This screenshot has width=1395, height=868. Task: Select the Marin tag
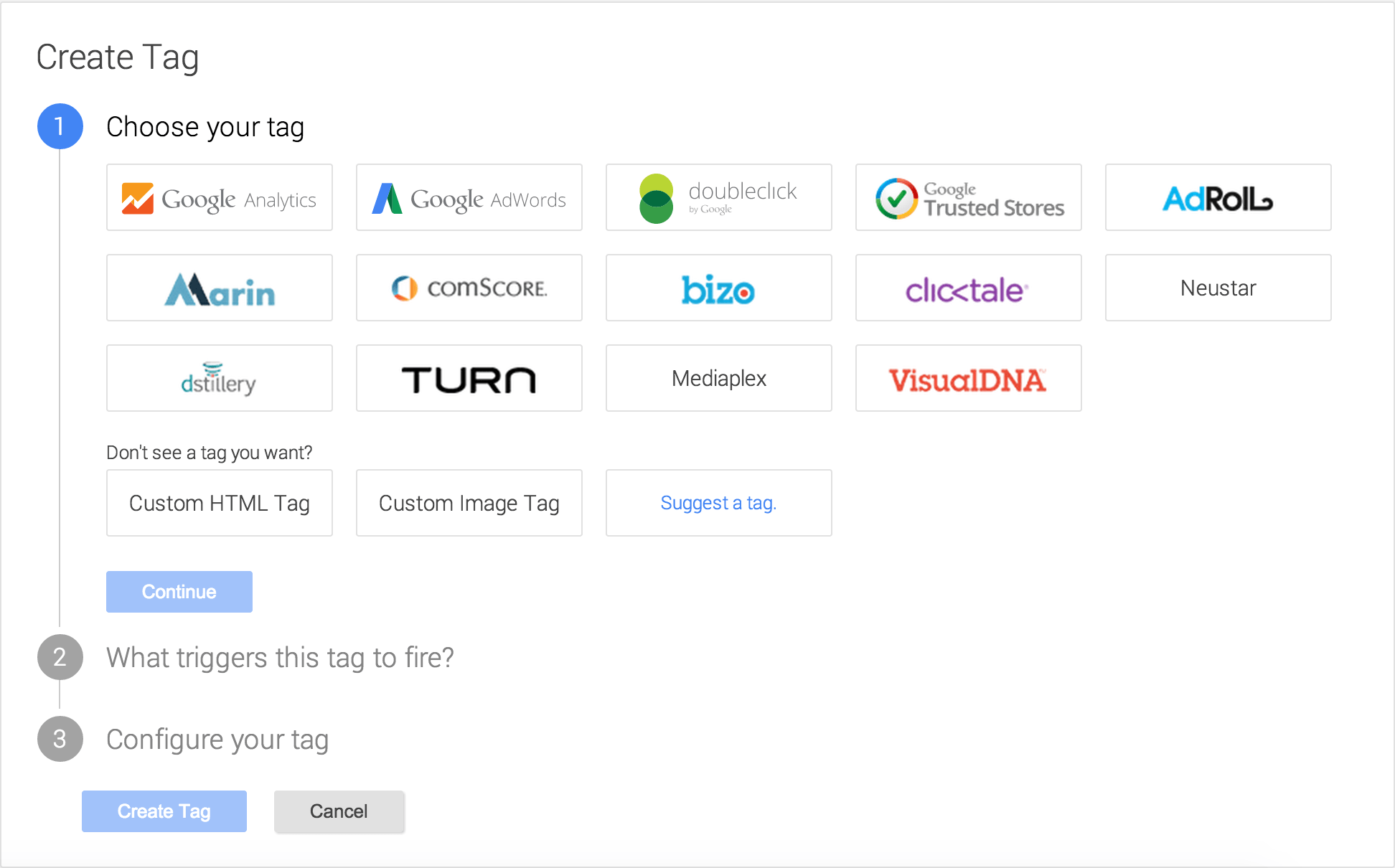click(x=219, y=288)
